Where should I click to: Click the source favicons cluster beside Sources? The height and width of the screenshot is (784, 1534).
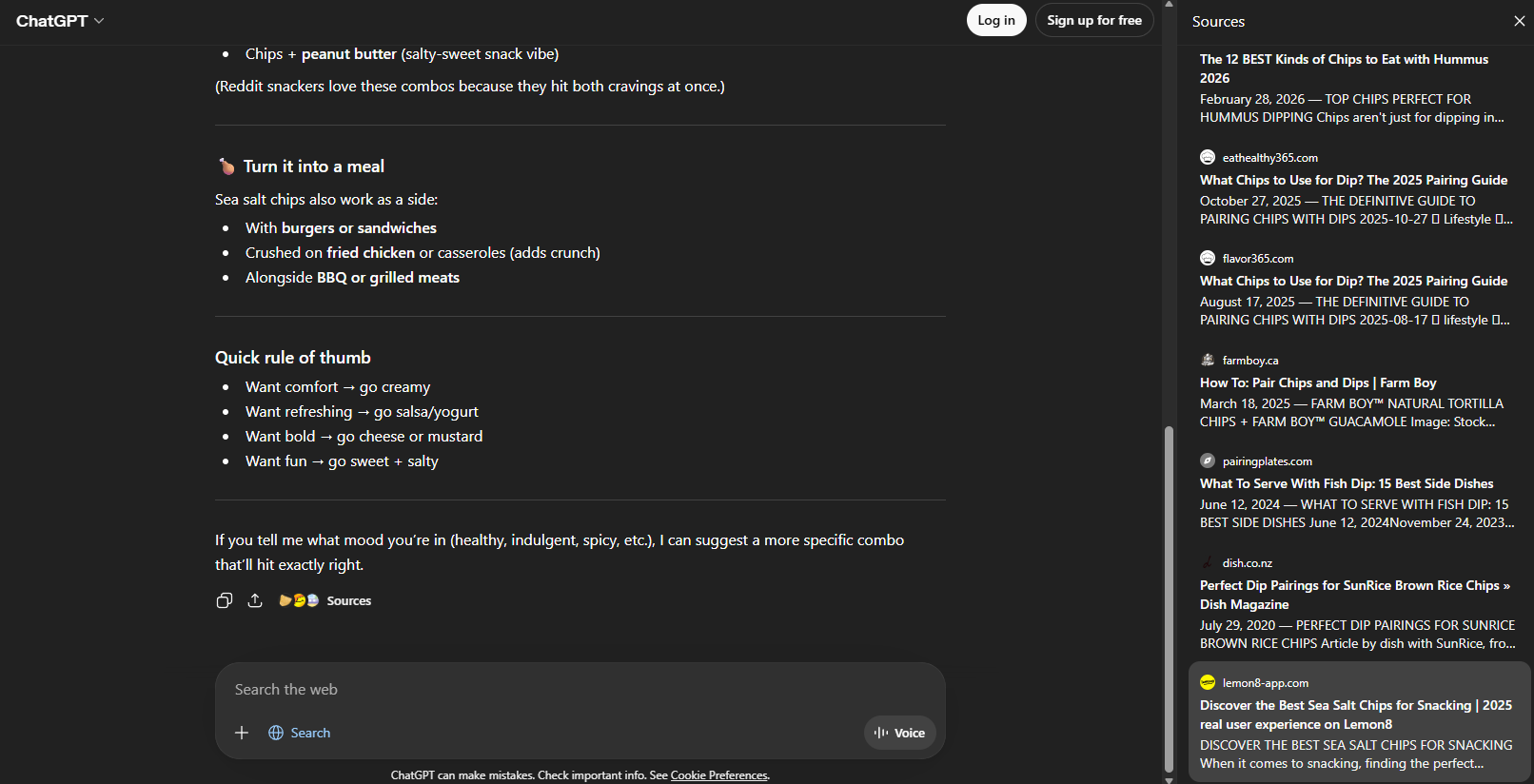pos(299,600)
